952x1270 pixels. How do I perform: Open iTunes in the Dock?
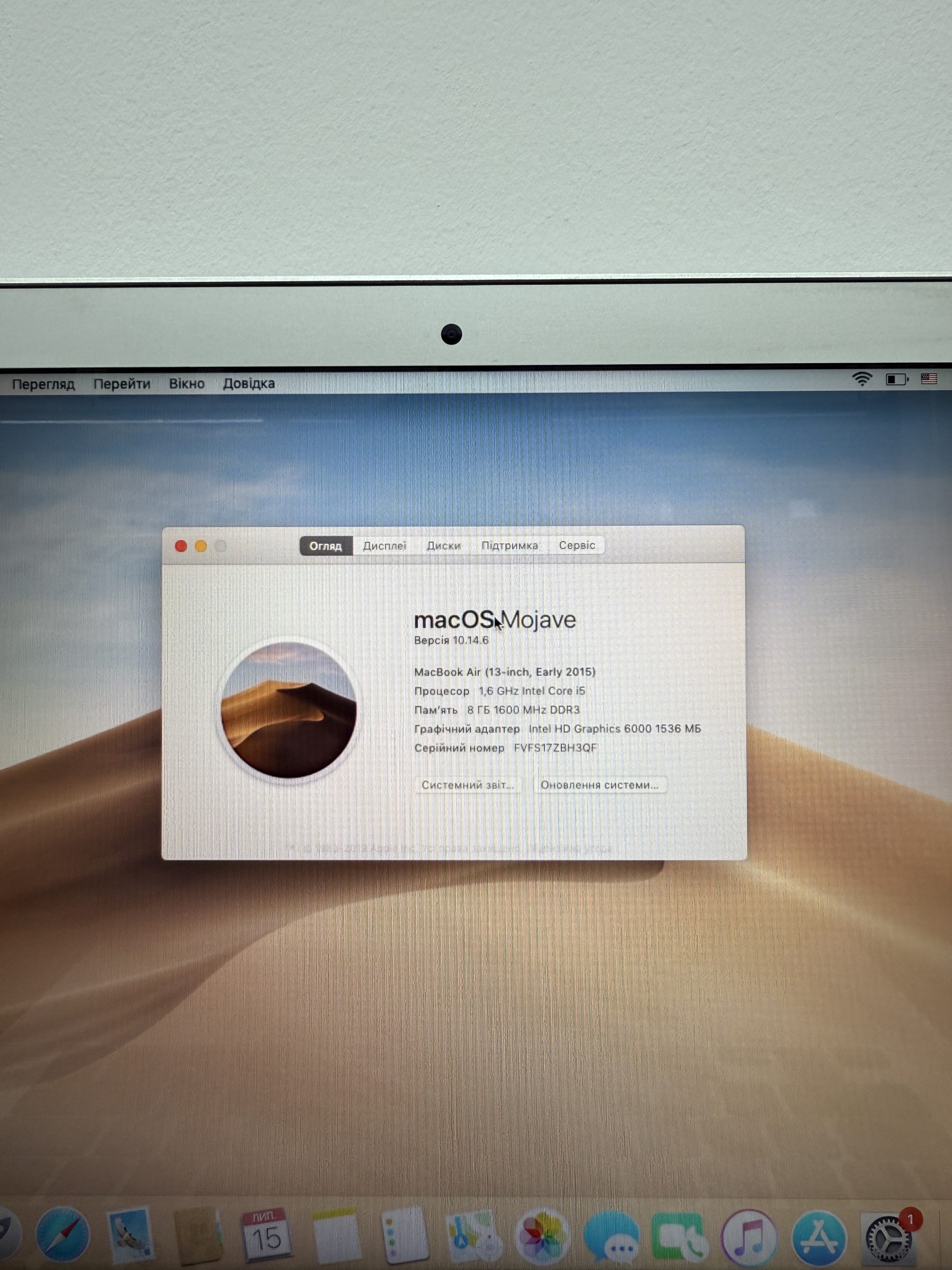coord(748,1237)
